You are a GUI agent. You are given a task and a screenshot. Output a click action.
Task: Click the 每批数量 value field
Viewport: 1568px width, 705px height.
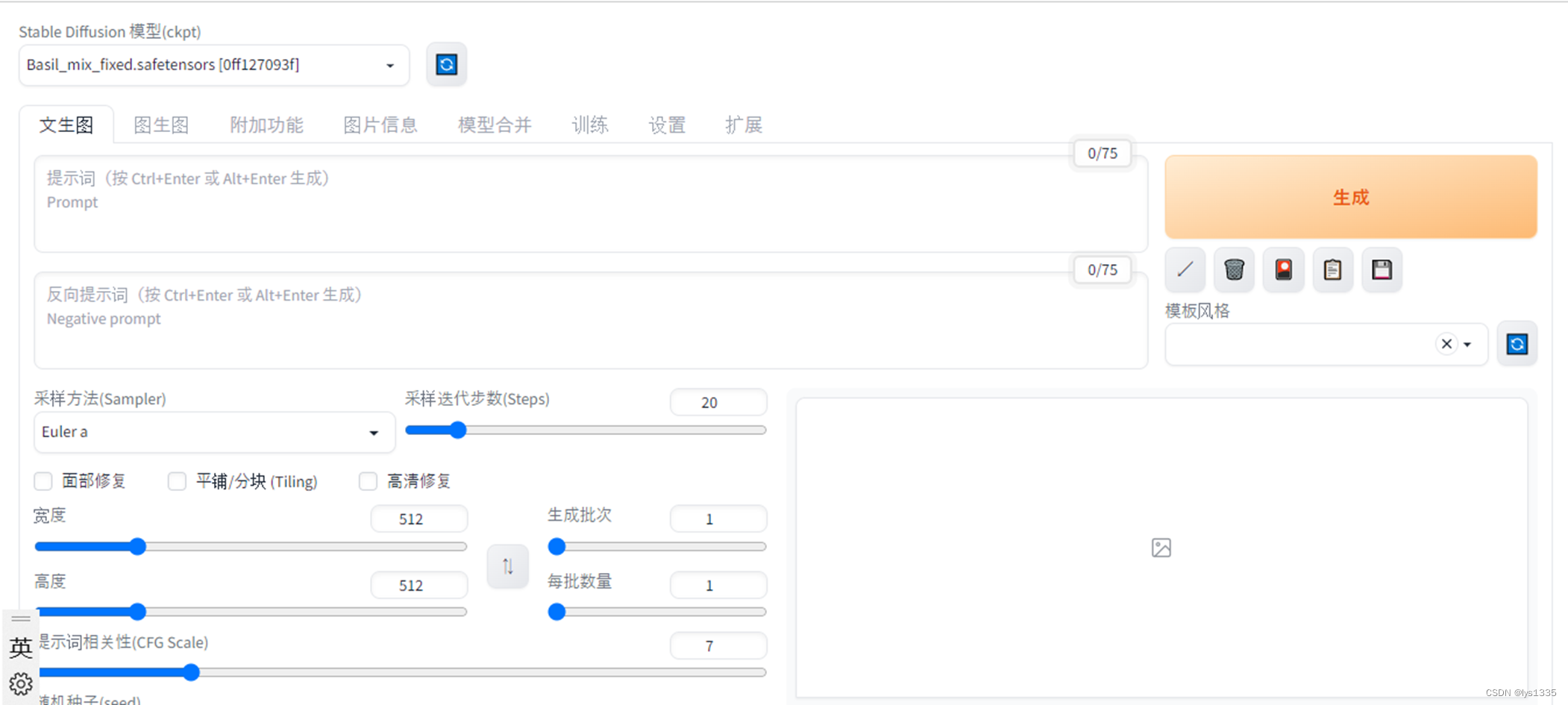pos(718,585)
